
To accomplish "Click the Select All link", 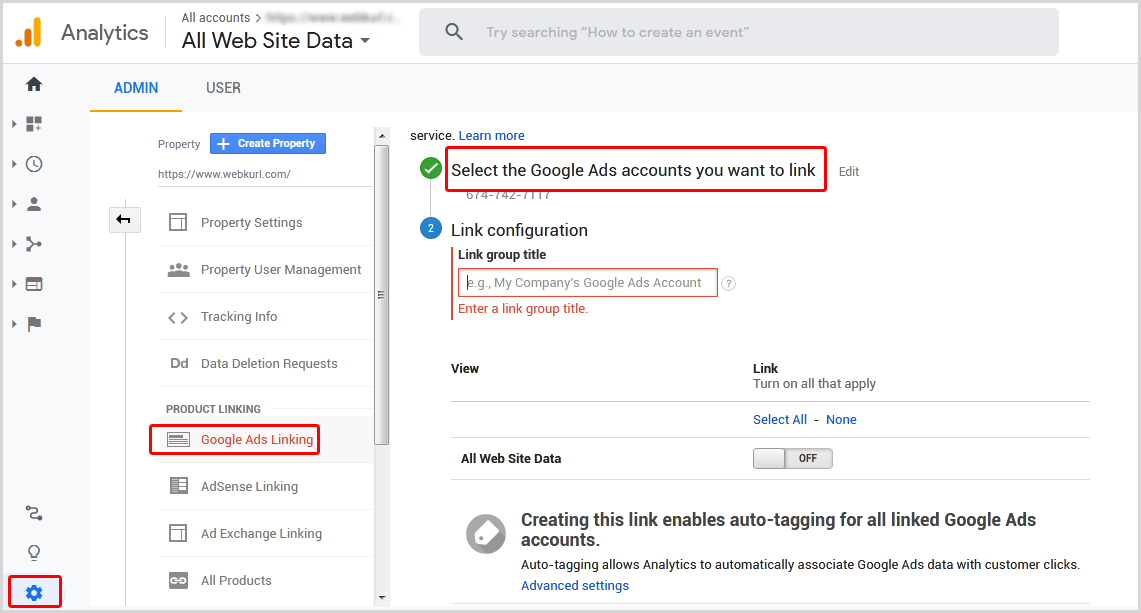I will click(779, 419).
